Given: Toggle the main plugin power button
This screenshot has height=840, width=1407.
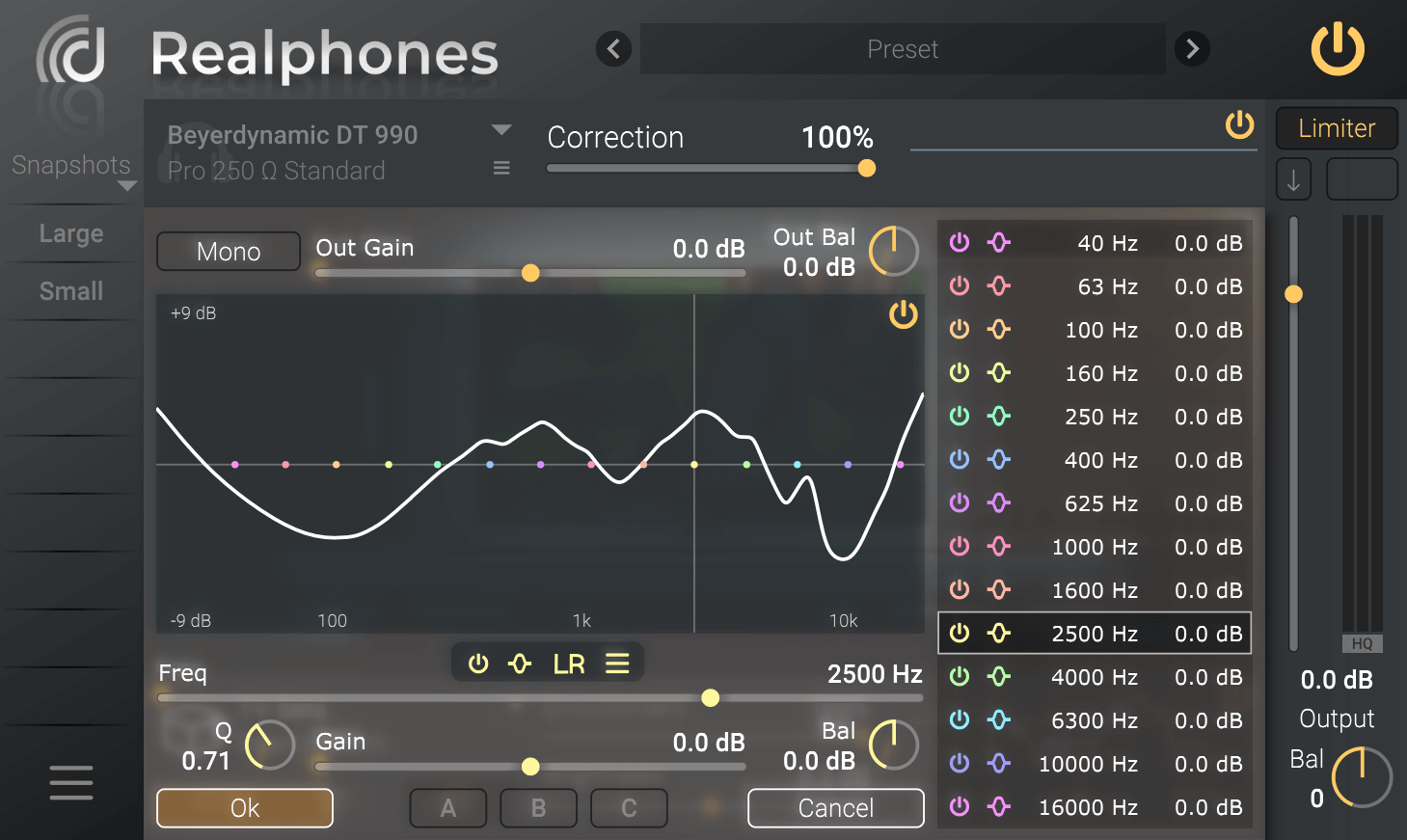Looking at the screenshot, I should [x=1337, y=49].
